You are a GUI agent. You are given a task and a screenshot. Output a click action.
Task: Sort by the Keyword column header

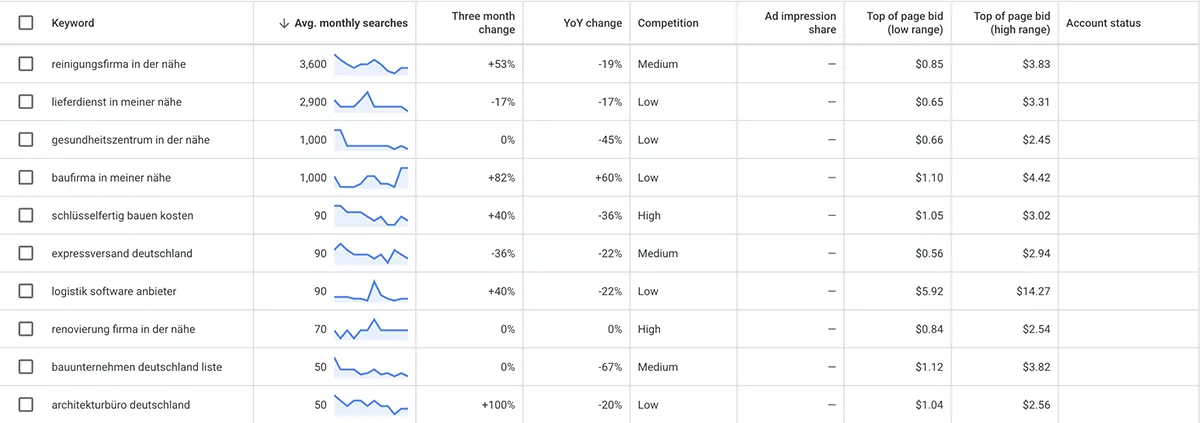click(73, 23)
